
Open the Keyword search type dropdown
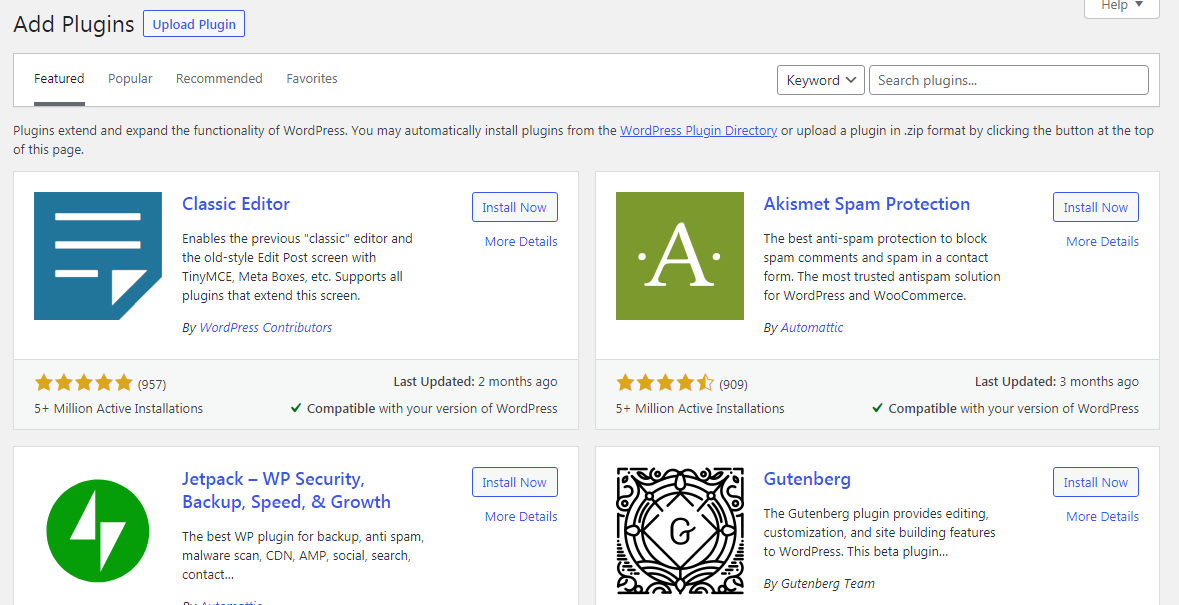pyautogui.click(x=820, y=80)
